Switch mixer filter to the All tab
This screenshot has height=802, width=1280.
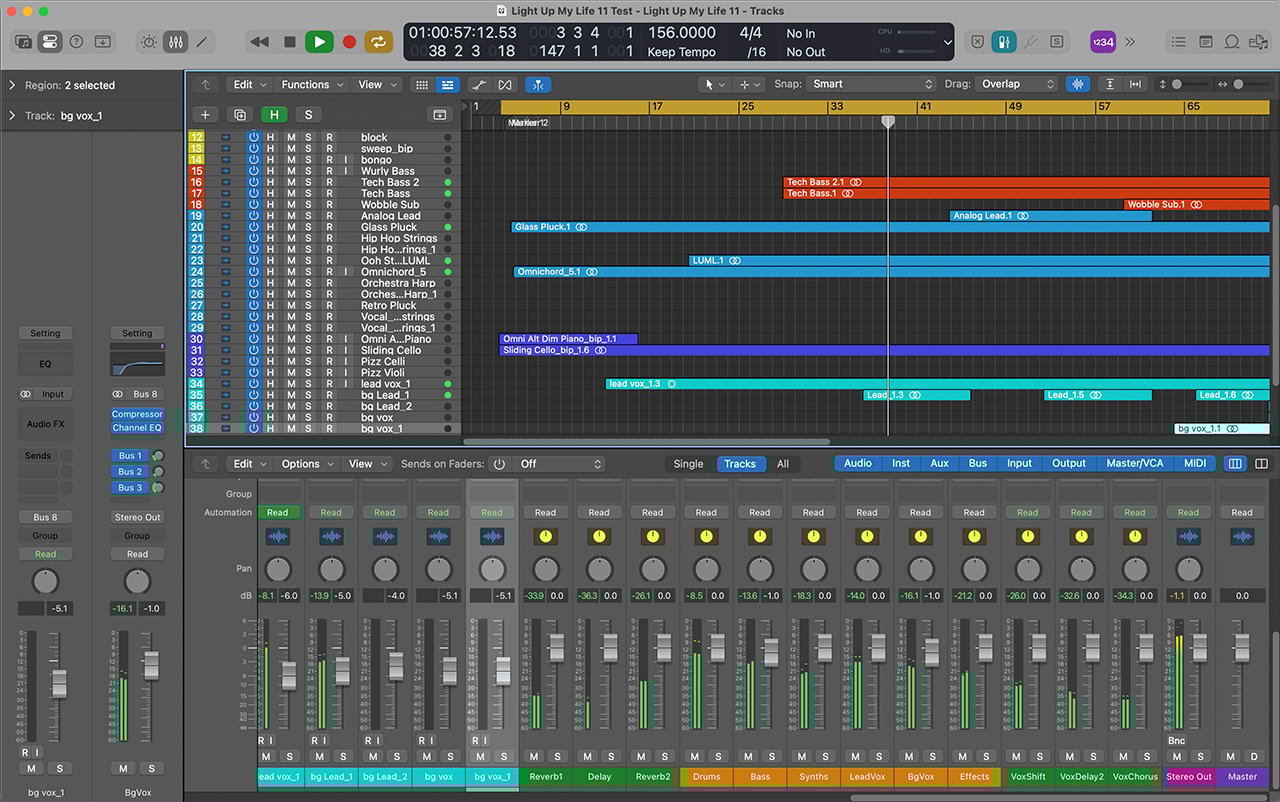click(783, 463)
